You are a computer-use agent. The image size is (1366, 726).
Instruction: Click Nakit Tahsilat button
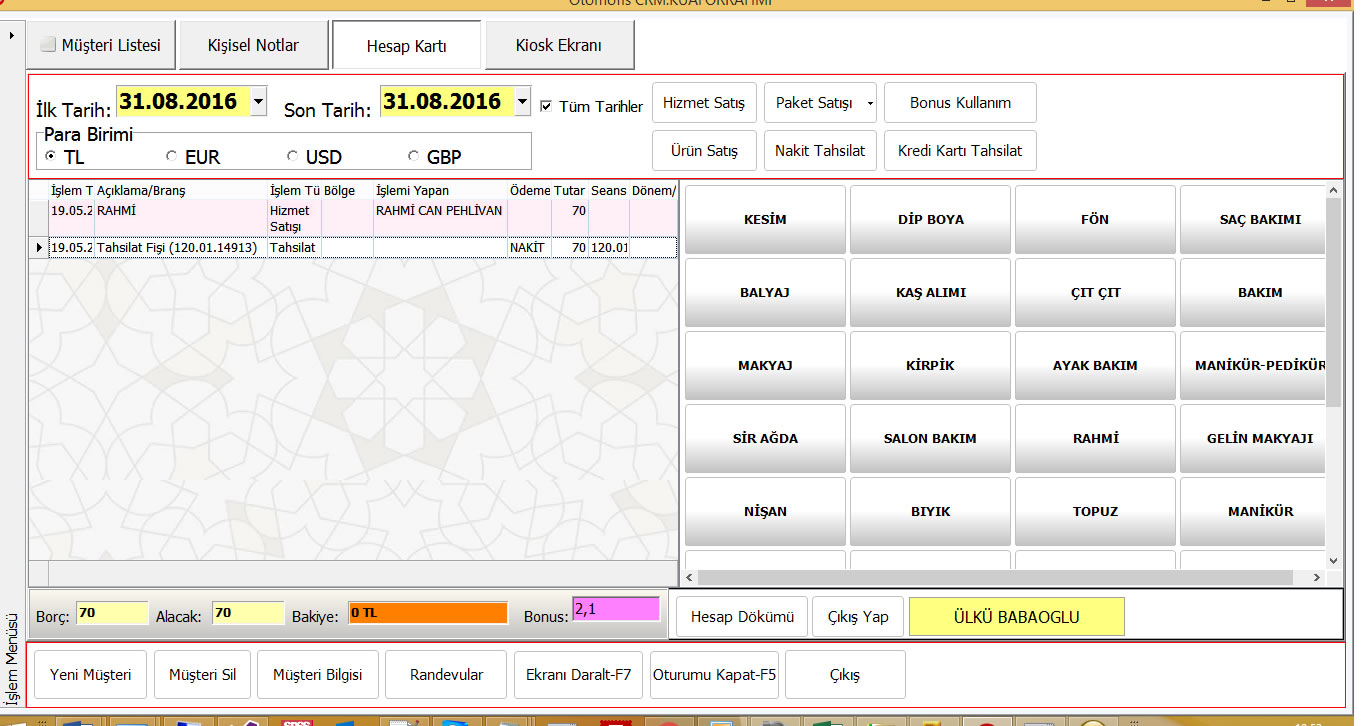pyautogui.click(x=820, y=150)
